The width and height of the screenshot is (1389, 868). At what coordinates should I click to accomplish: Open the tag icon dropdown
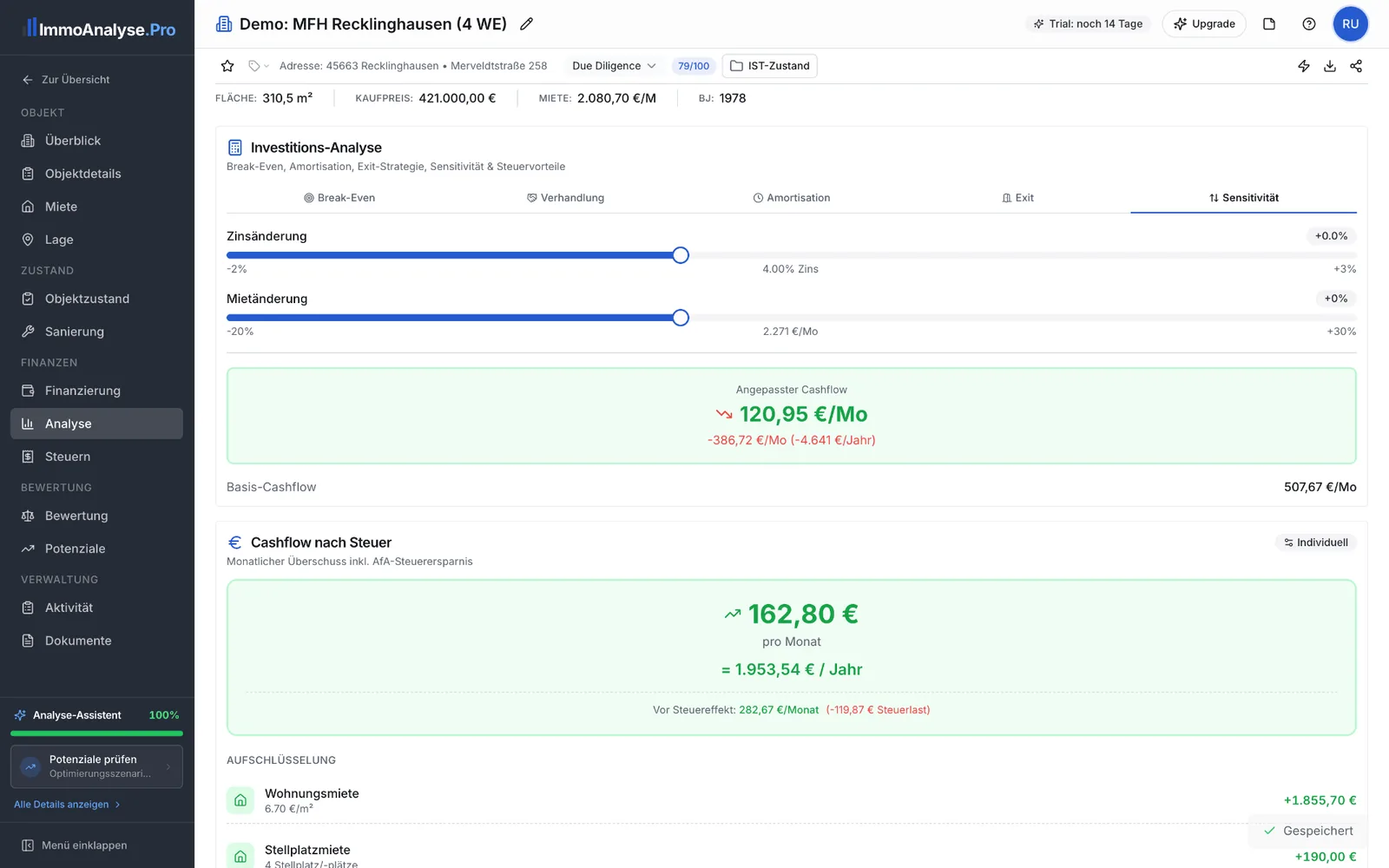pos(258,66)
